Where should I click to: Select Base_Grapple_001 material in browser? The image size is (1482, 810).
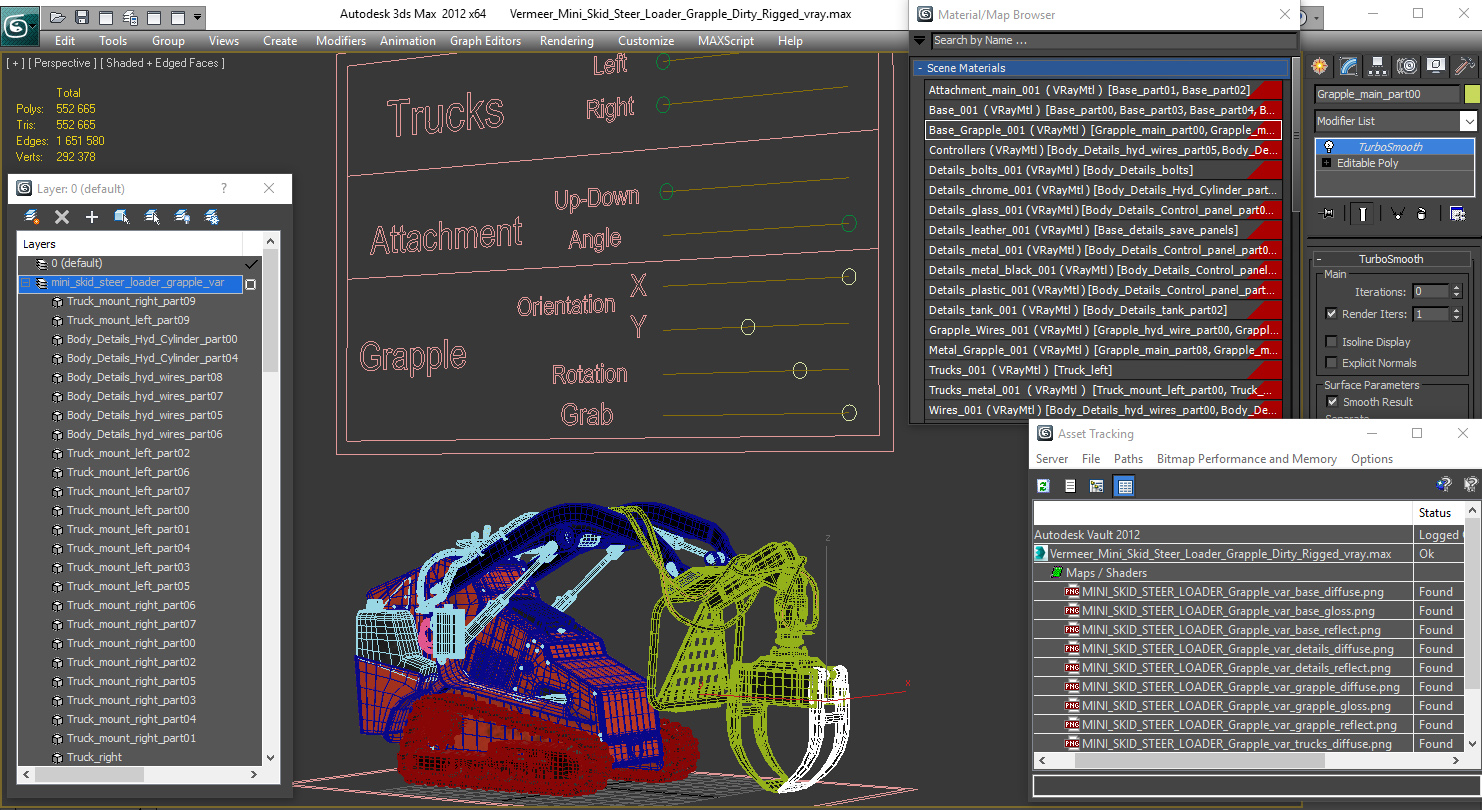pyautogui.click(x=1103, y=130)
